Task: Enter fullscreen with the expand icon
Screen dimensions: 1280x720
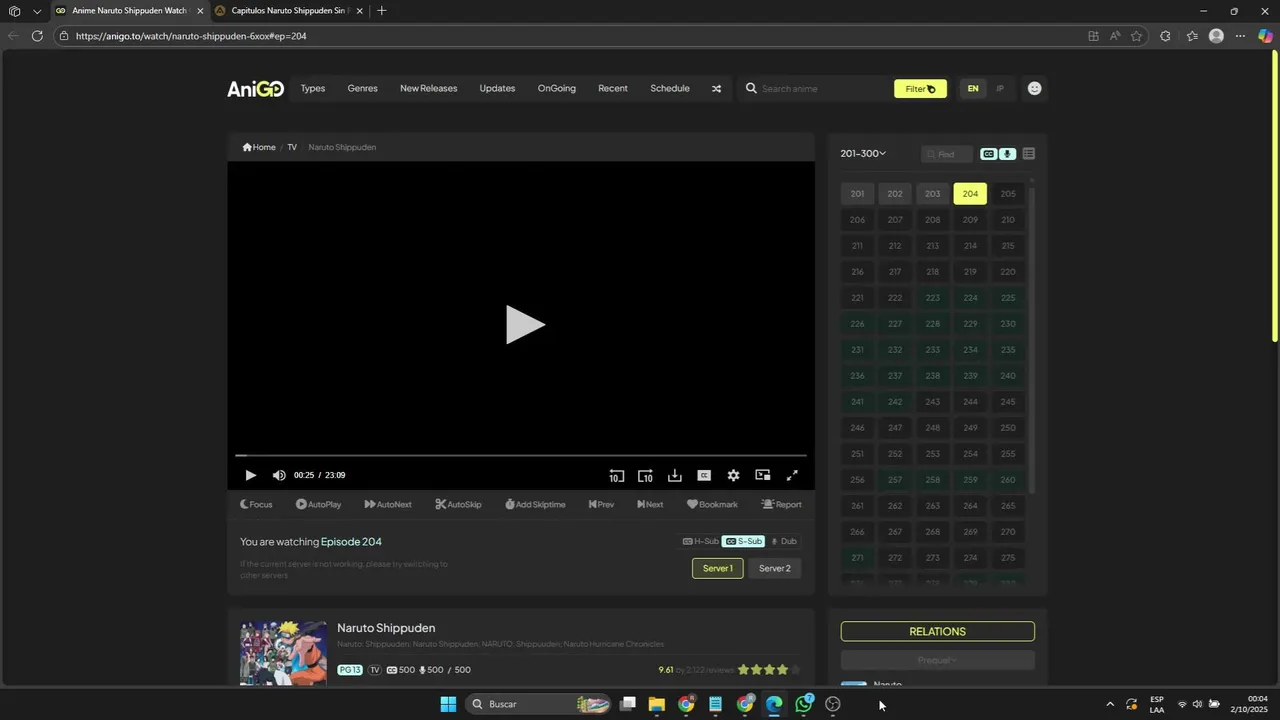Action: coord(792,476)
